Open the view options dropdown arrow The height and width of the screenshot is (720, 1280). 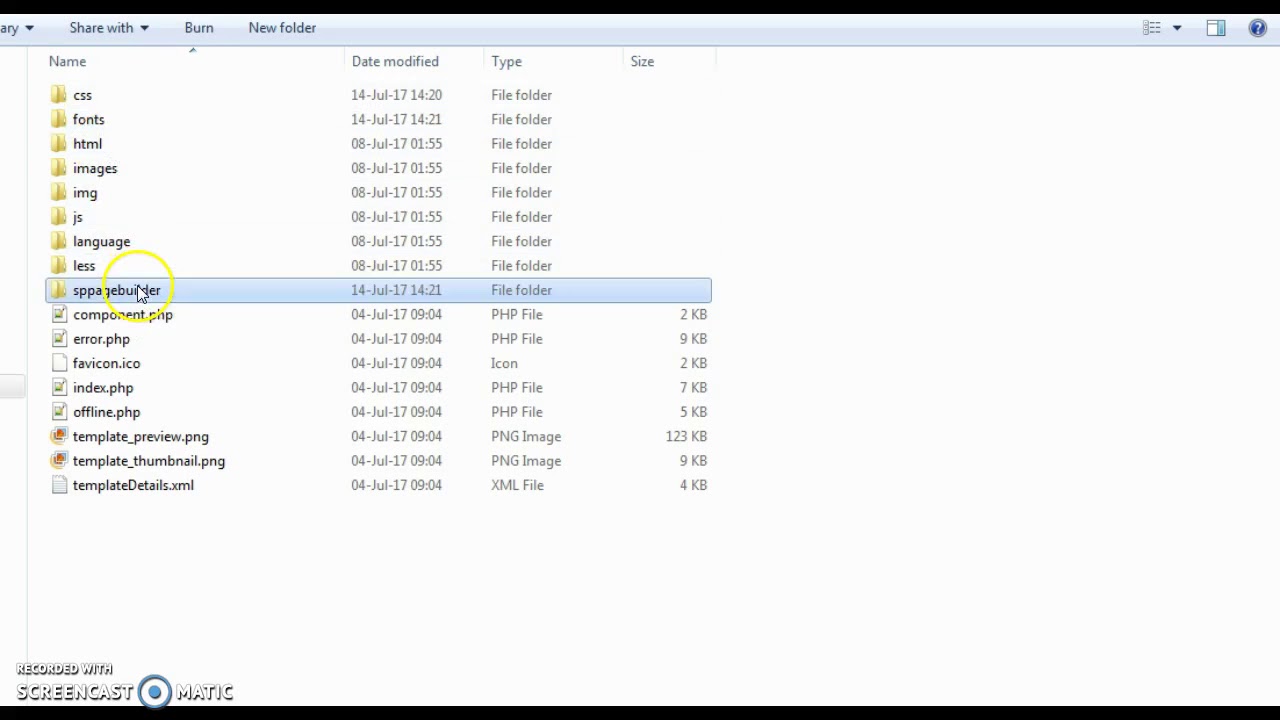pos(1177,28)
